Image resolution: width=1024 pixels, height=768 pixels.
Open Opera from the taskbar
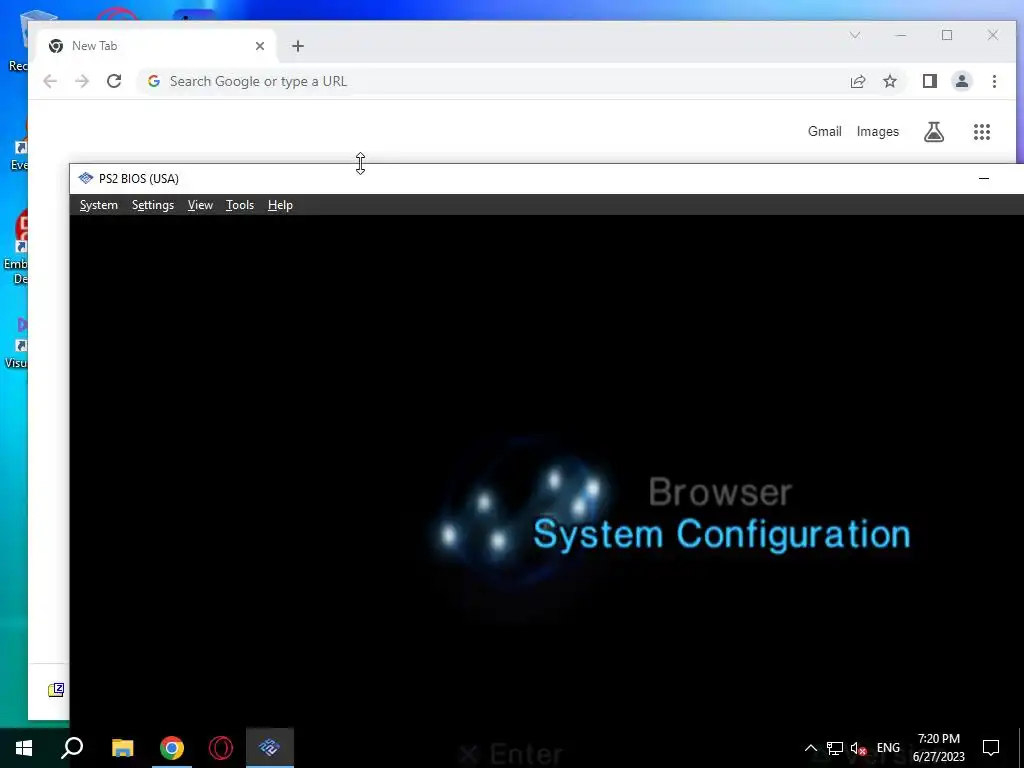click(x=221, y=748)
